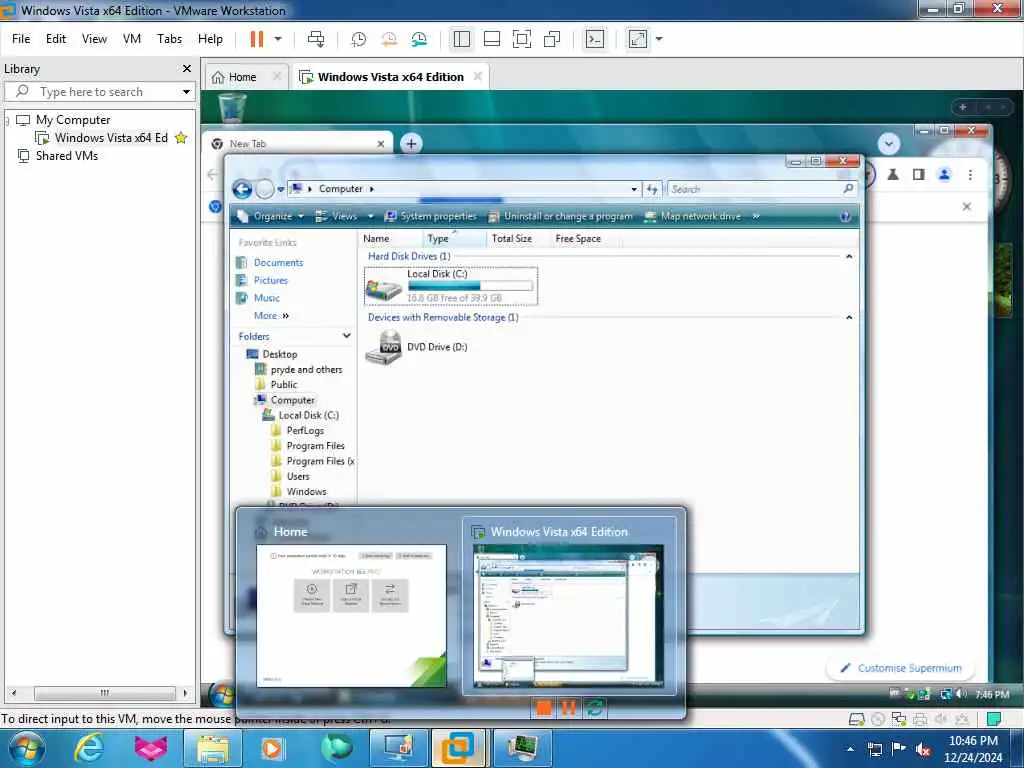Screen dimensions: 1024x768
Task: Open the Organize menu in Explorer
Action: coord(271,216)
